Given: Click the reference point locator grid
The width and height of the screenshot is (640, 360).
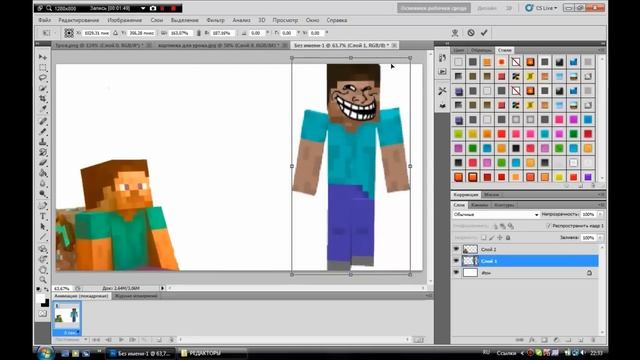Looking at the screenshot, I should coord(69,33).
